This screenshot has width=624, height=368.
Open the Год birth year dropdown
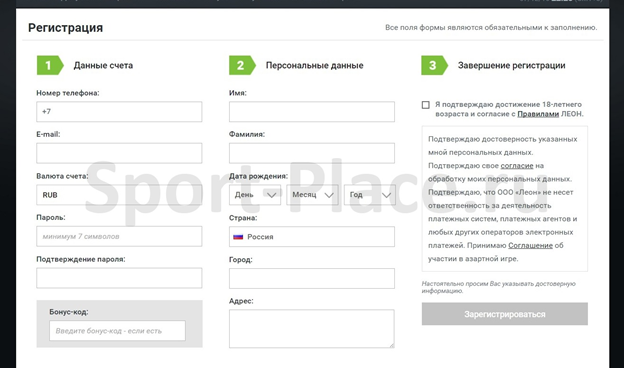[x=370, y=195]
